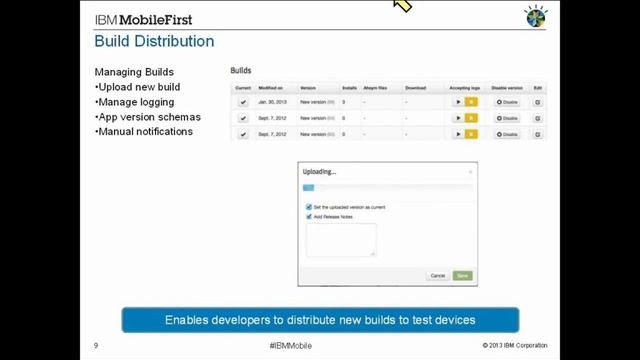Click the log play icon for Jan. 30, 2013 build

pos(458,102)
